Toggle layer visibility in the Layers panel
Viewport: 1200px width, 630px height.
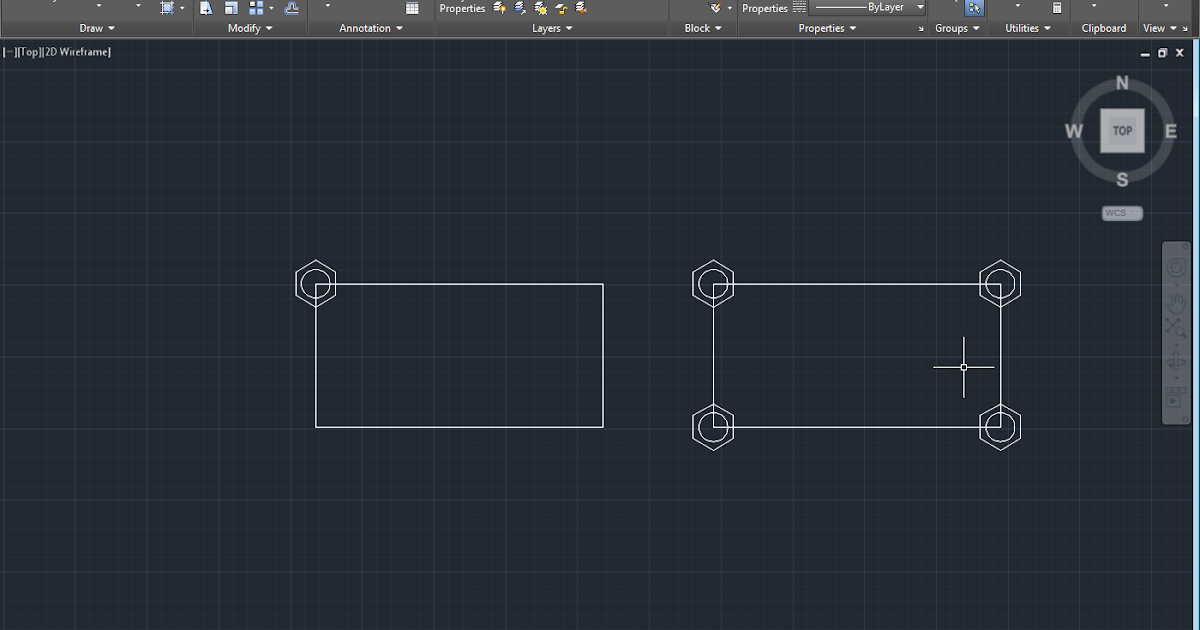500,8
